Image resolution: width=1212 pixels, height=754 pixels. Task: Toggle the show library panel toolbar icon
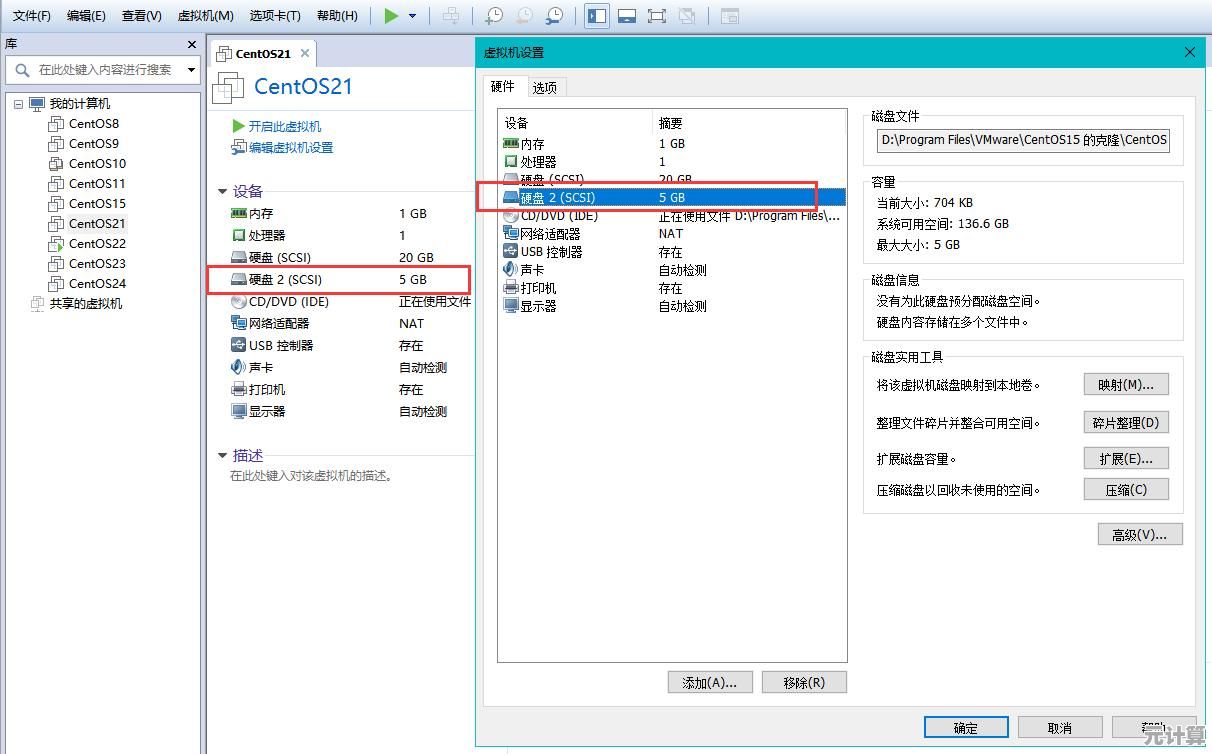tap(597, 16)
